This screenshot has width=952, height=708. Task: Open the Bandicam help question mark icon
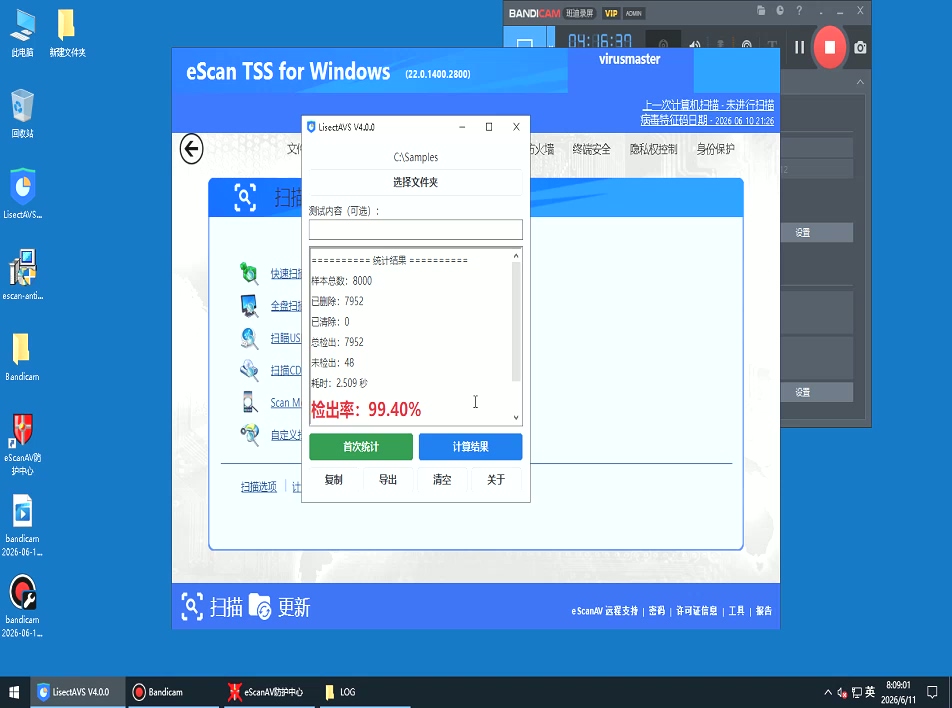click(x=799, y=10)
